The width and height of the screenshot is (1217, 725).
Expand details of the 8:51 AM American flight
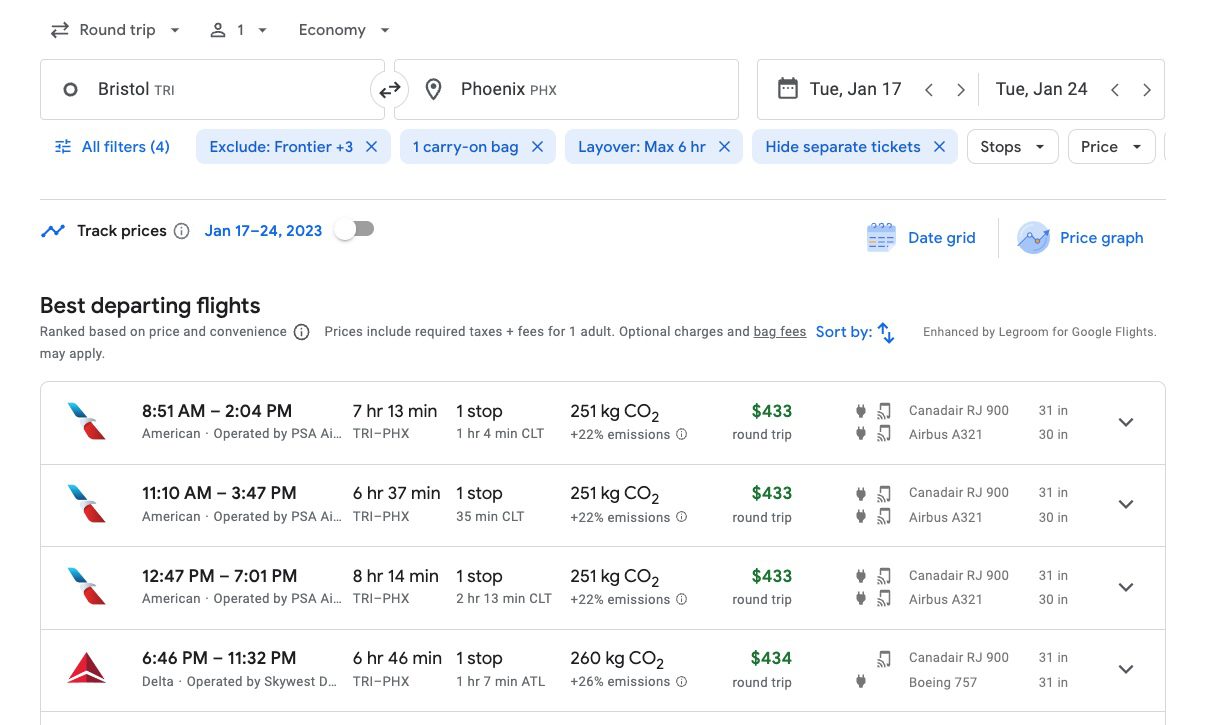click(1126, 422)
